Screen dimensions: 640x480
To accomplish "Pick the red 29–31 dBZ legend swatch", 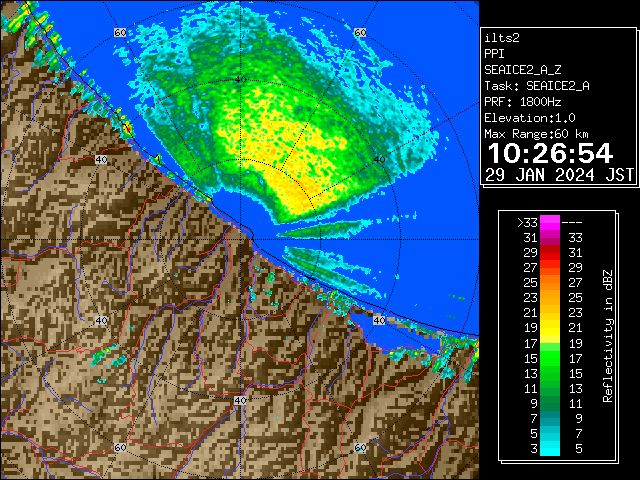I will 550,253.
